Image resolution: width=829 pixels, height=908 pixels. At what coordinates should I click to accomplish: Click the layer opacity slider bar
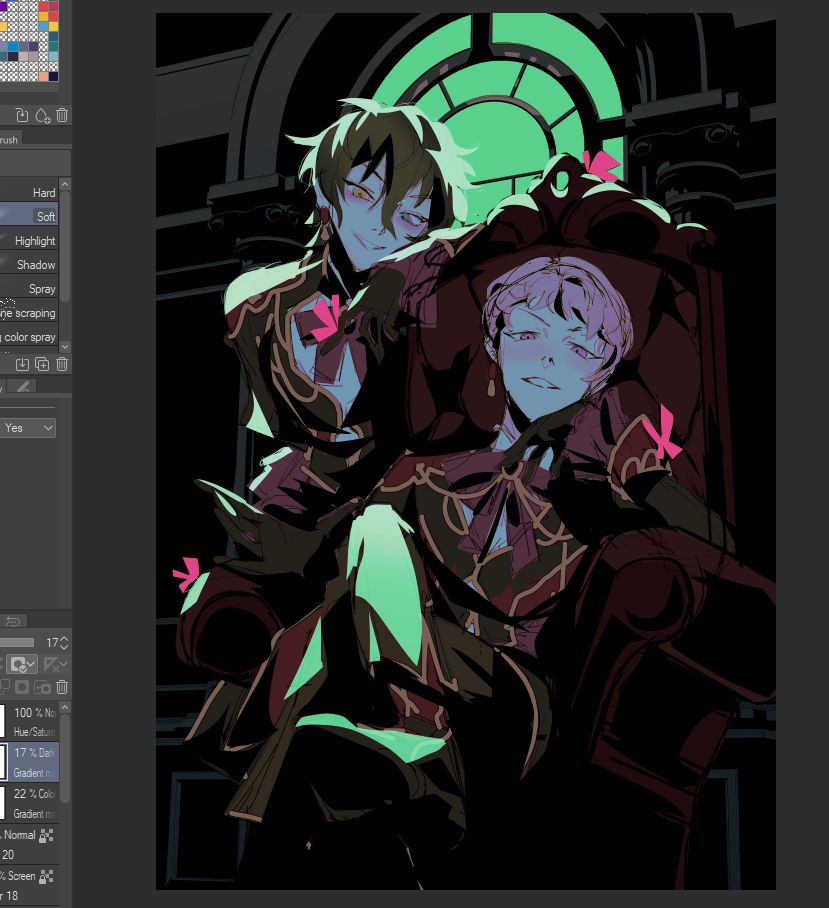pos(17,643)
